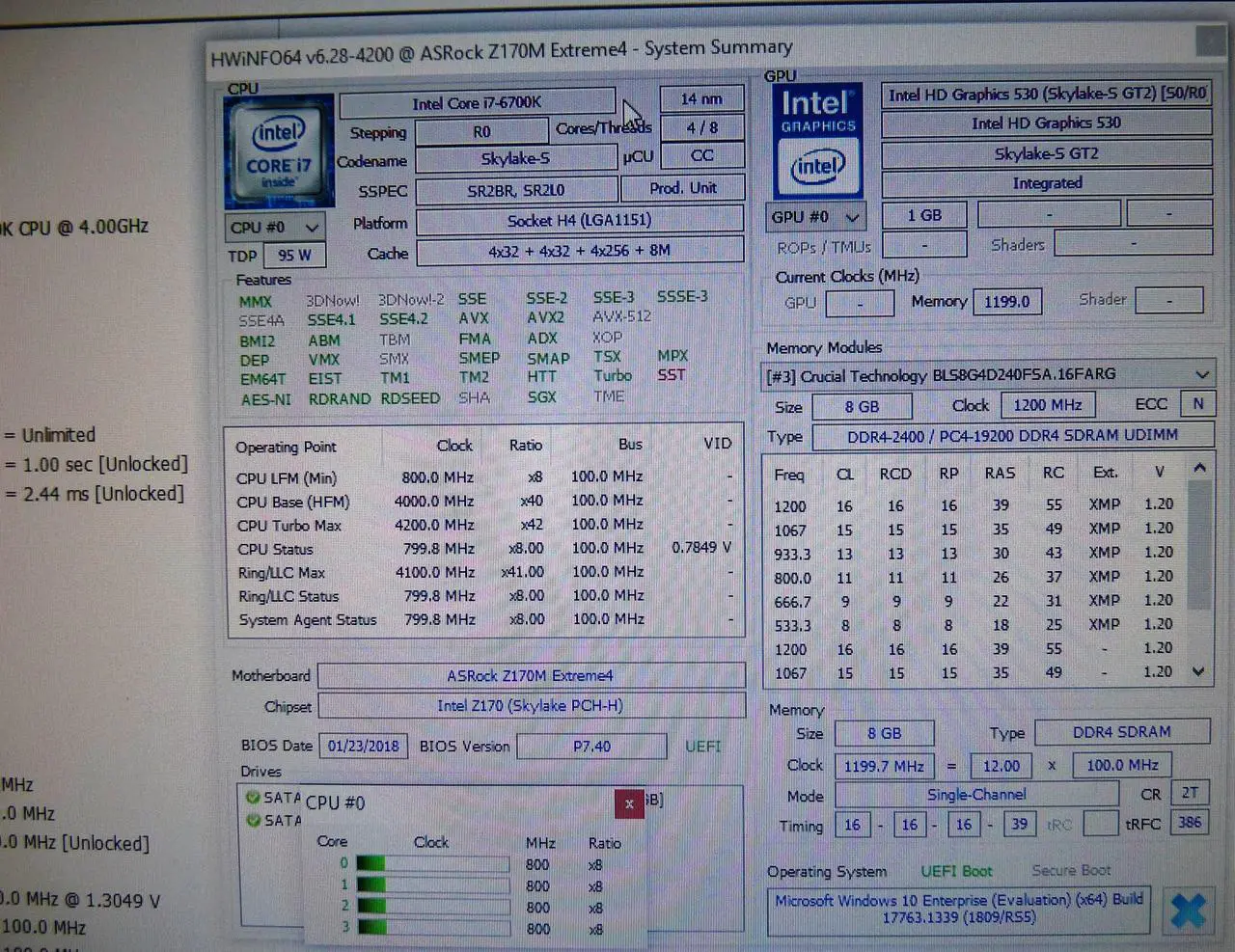Click the CPU Base (HFM) row
1235x952 pixels.
(484, 501)
